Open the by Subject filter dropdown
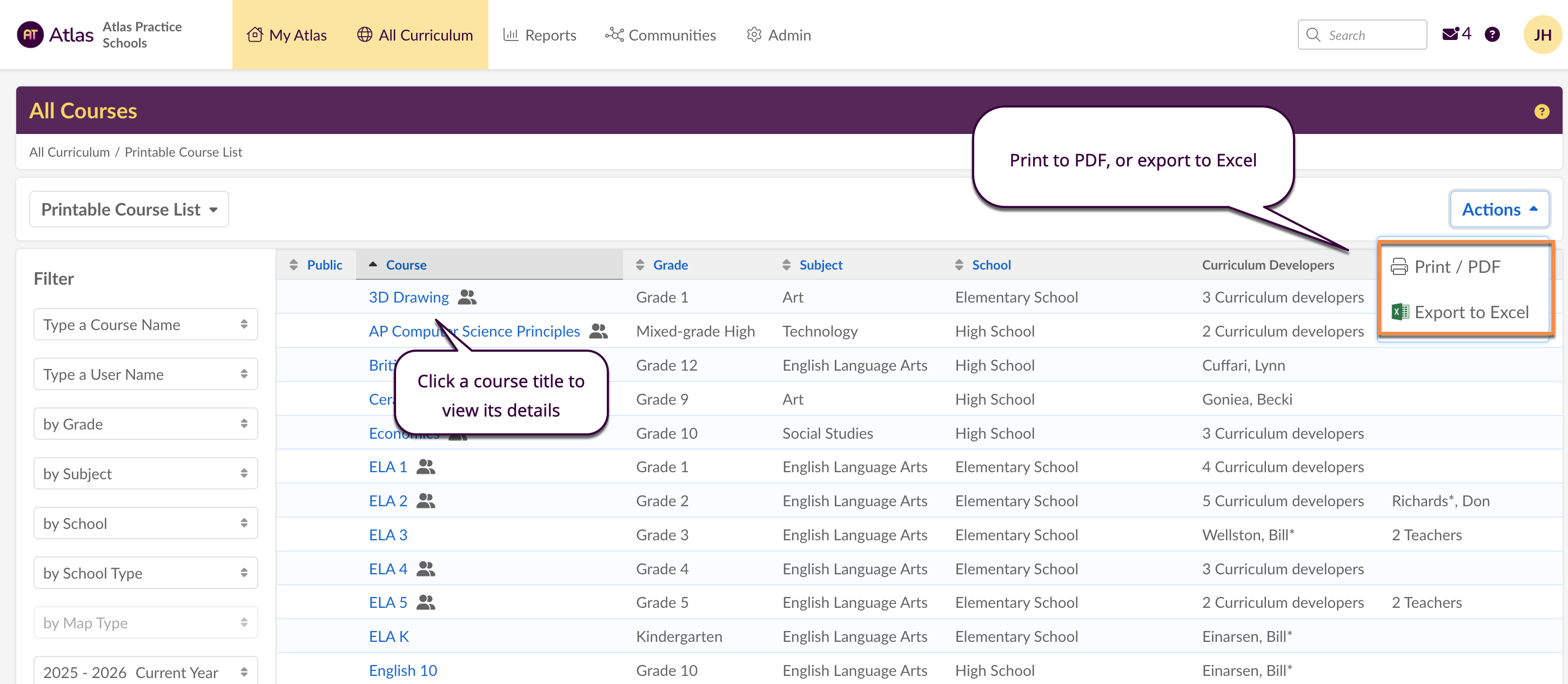This screenshot has height=684, width=1568. [145, 473]
